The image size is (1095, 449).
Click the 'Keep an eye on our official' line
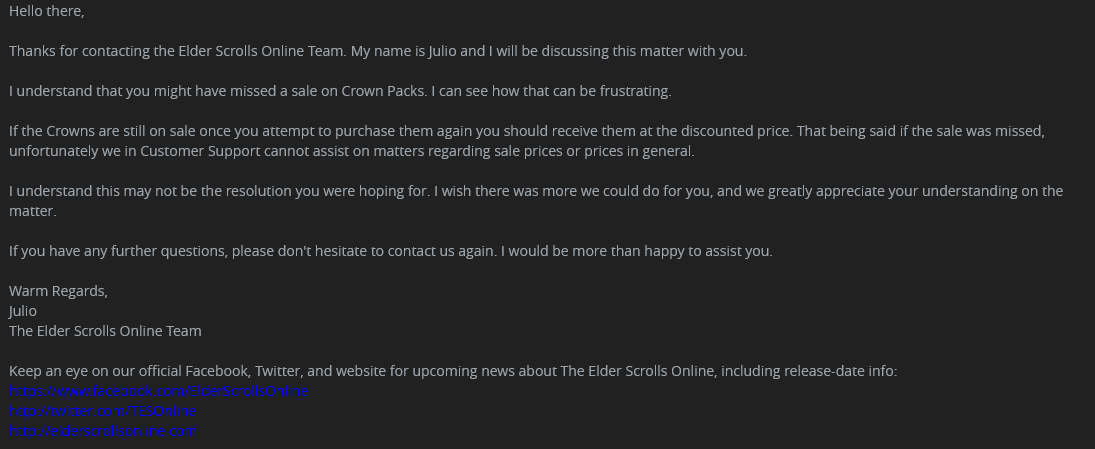tap(453, 371)
